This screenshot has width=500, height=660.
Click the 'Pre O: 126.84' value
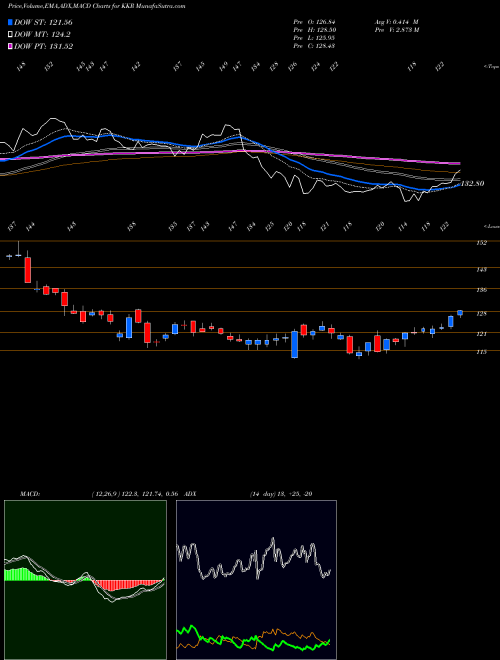pyautogui.click(x=314, y=22)
